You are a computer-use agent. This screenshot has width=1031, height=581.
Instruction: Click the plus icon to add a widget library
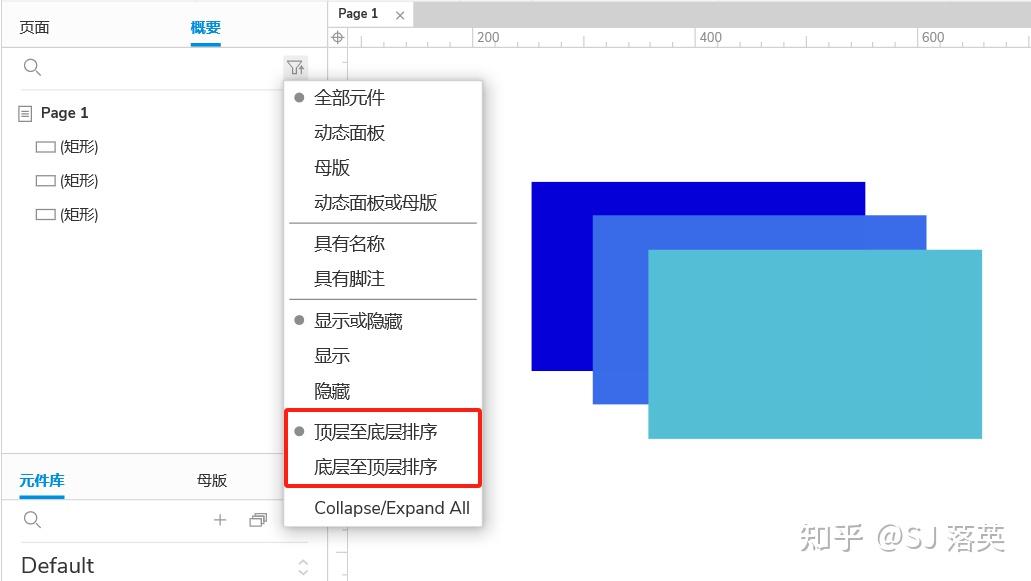click(x=220, y=519)
